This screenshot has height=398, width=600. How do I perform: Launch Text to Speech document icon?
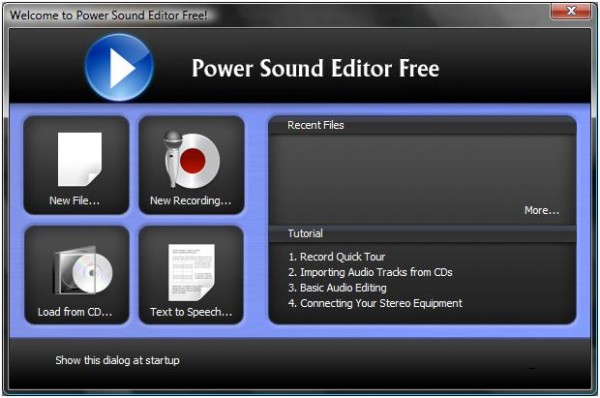pos(191,272)
